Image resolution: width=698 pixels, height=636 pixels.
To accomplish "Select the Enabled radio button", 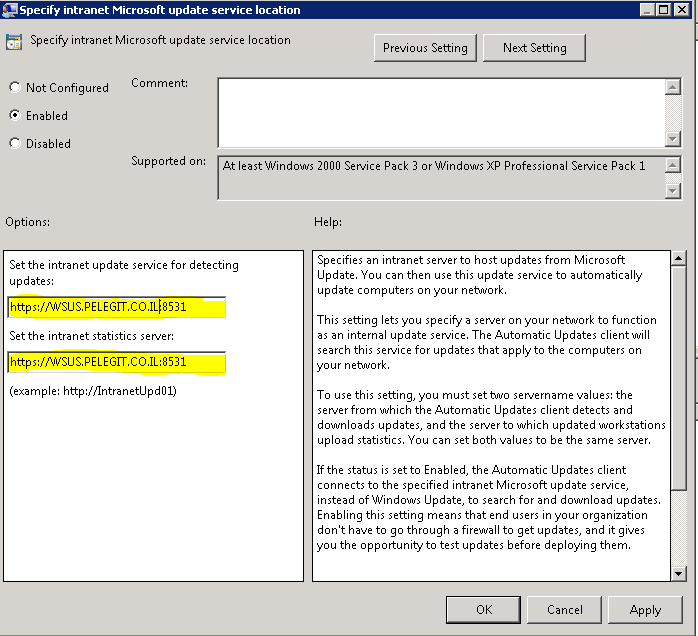I will [15, 115].
